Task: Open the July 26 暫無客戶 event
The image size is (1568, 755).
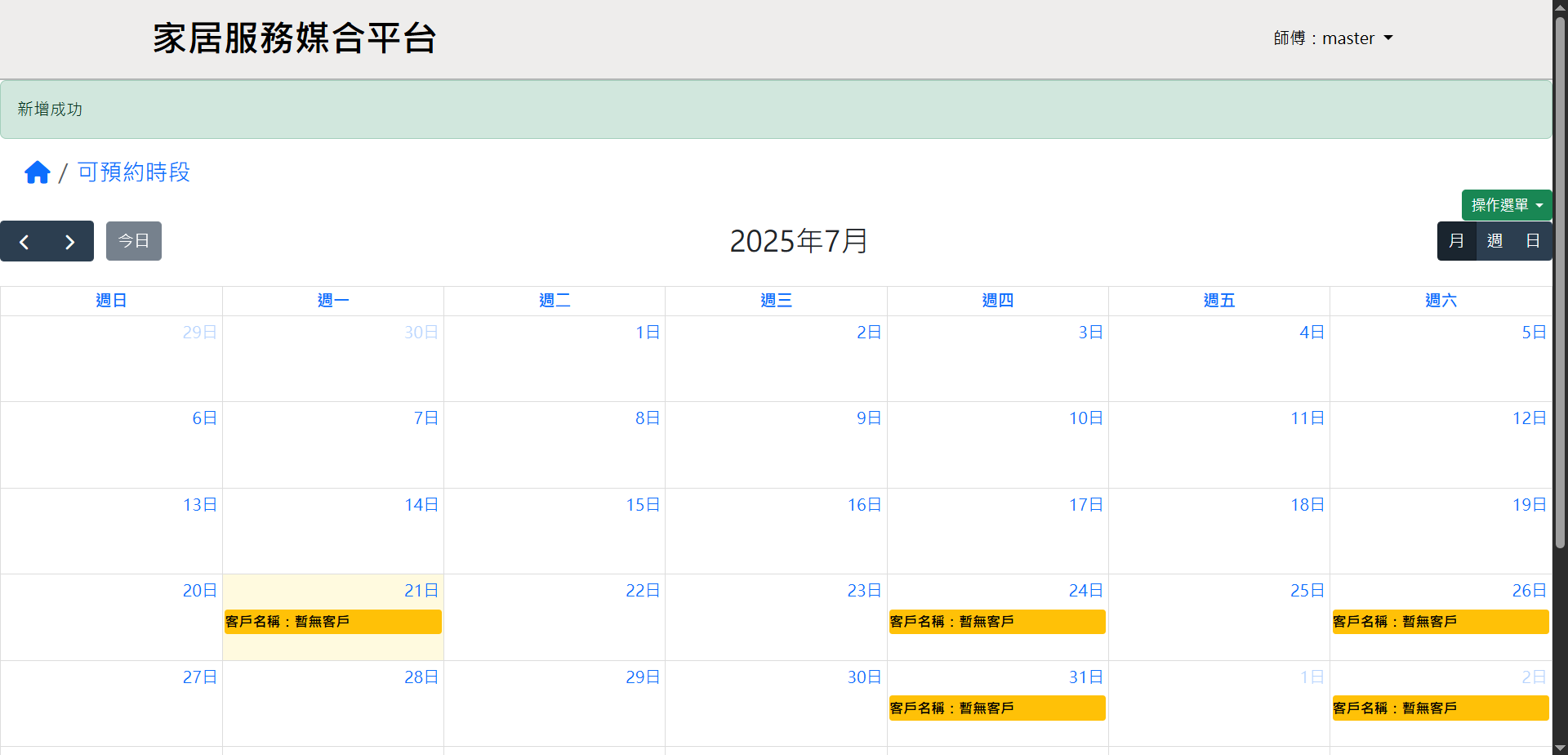Action: [1441, 622]
